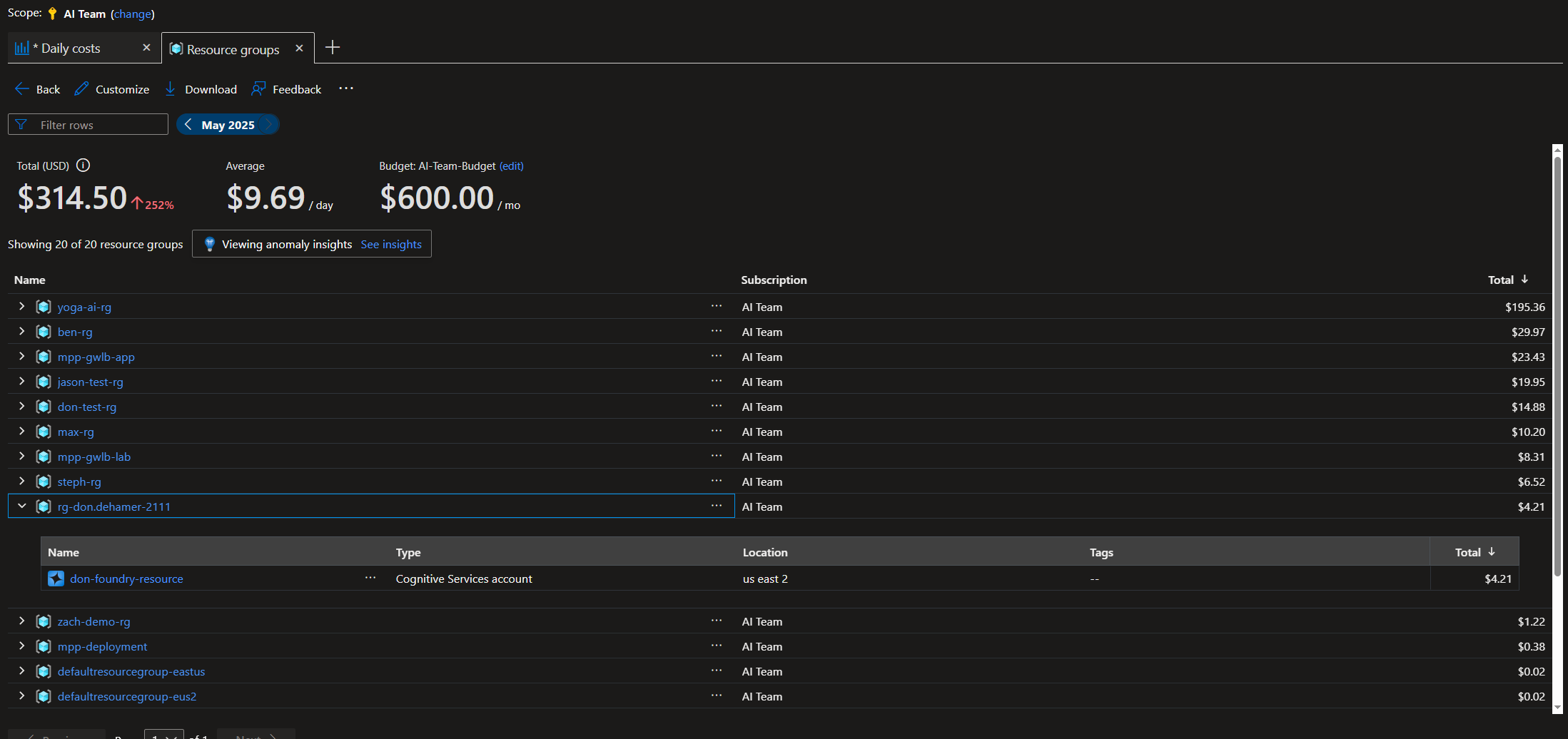Open the See insights link
Viewport: 1568px width, 739px height.
pos(390,245)
